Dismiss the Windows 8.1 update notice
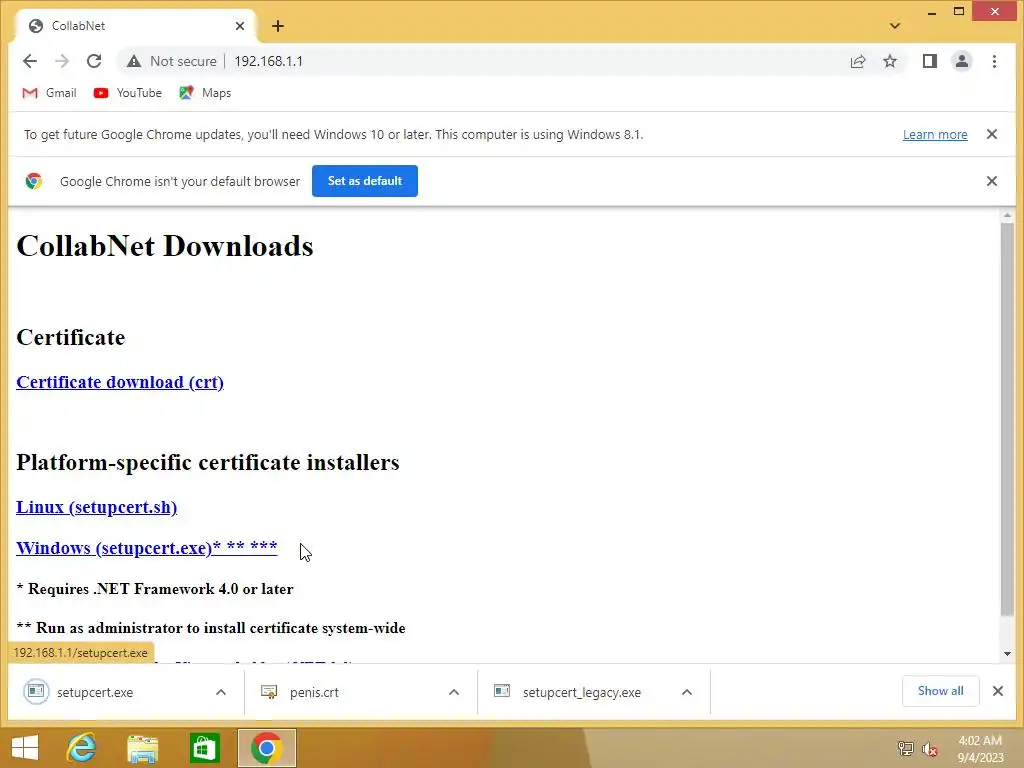 coord(991,135)
